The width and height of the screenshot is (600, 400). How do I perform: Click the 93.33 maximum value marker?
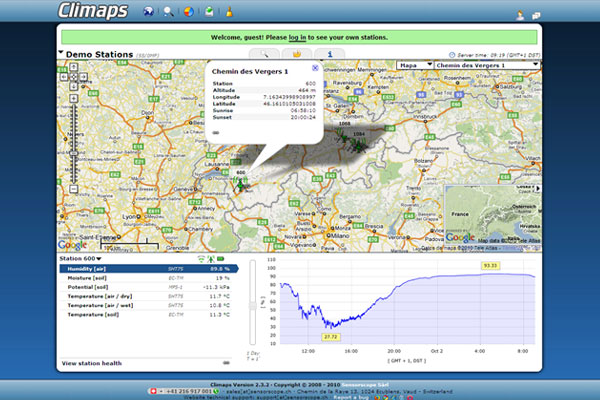click(490, 265)
